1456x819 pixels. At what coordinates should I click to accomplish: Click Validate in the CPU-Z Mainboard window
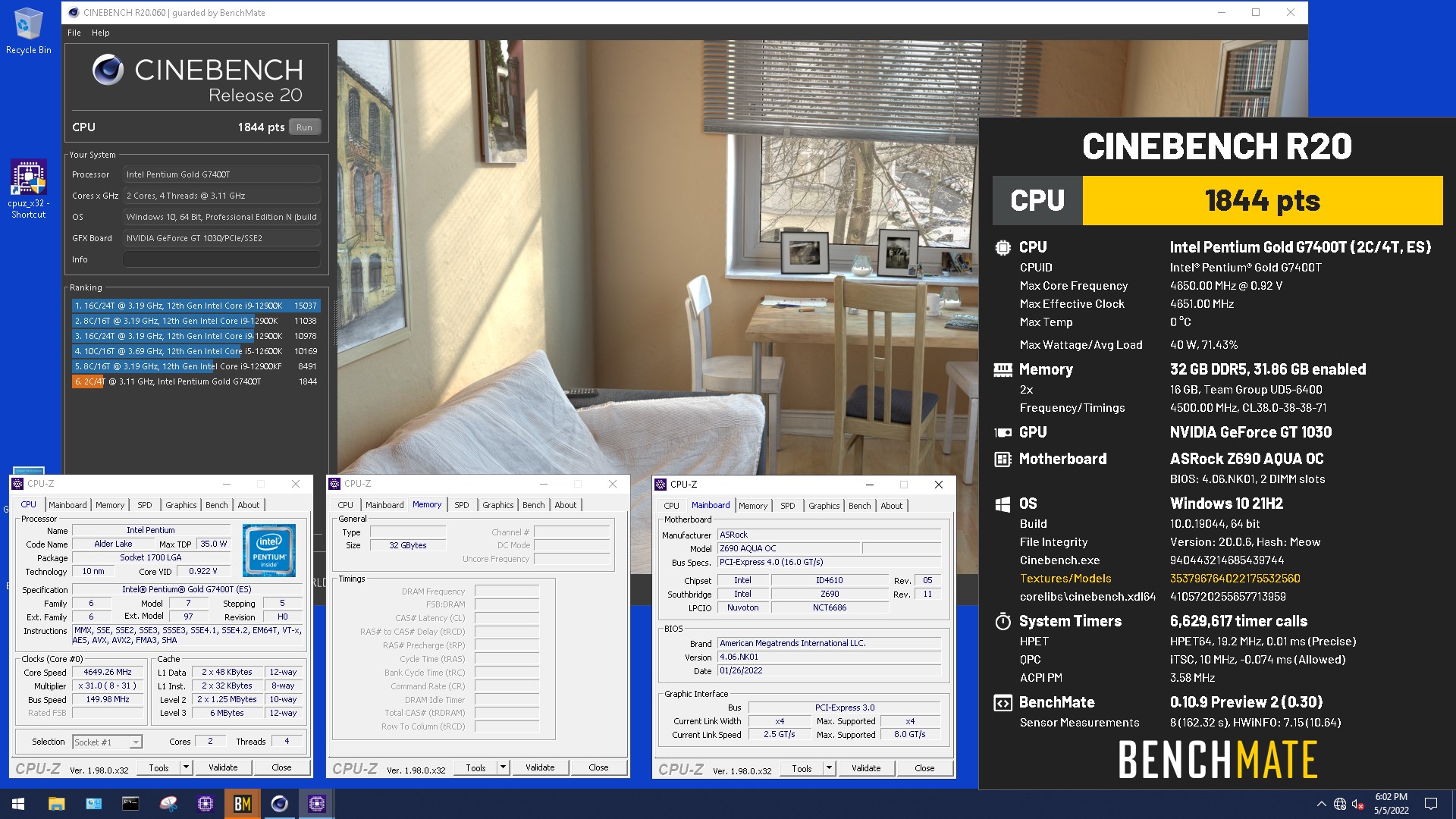coord(866,768)
